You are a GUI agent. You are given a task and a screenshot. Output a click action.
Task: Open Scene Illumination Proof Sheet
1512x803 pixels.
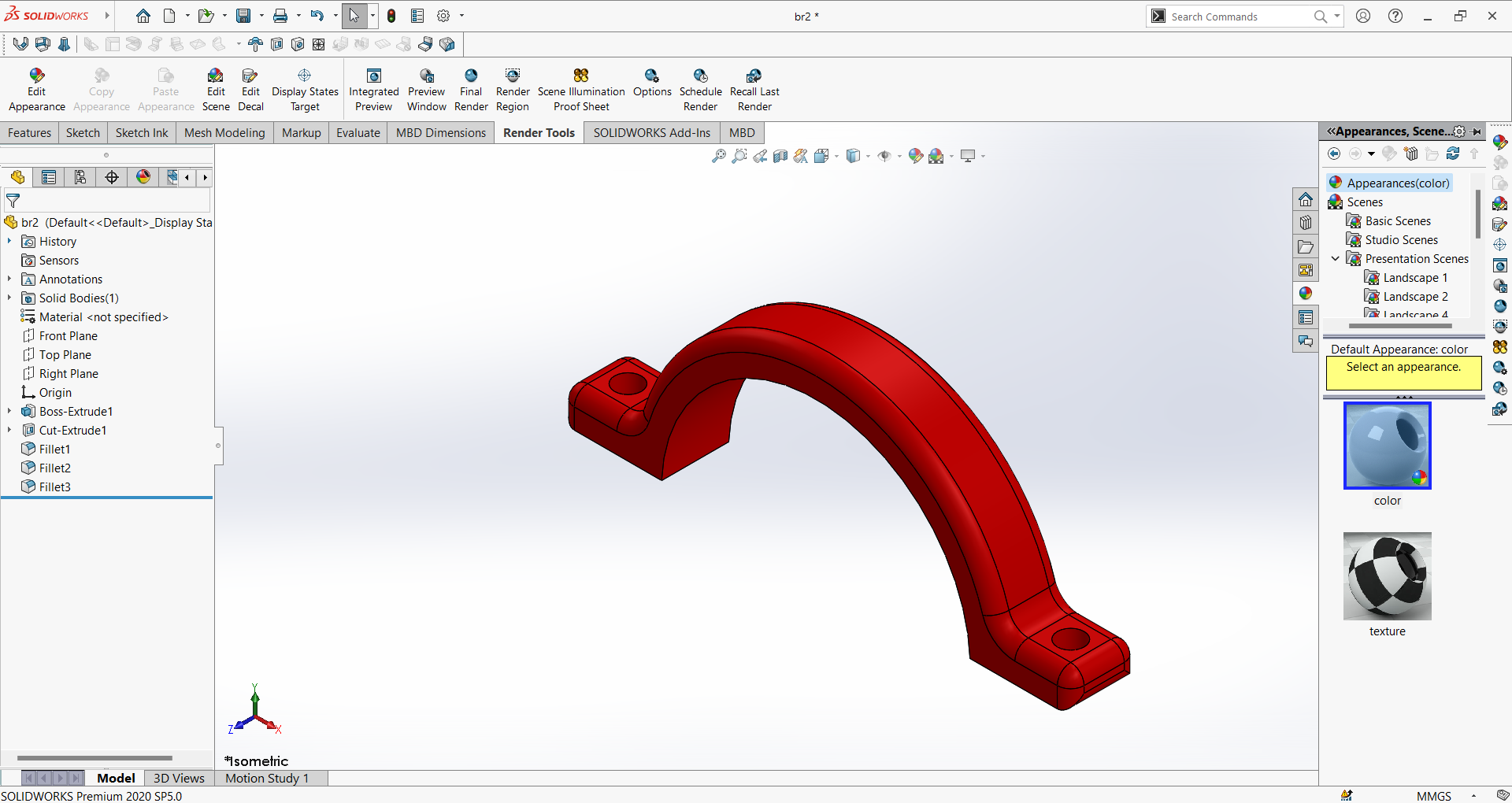(581, 90)
